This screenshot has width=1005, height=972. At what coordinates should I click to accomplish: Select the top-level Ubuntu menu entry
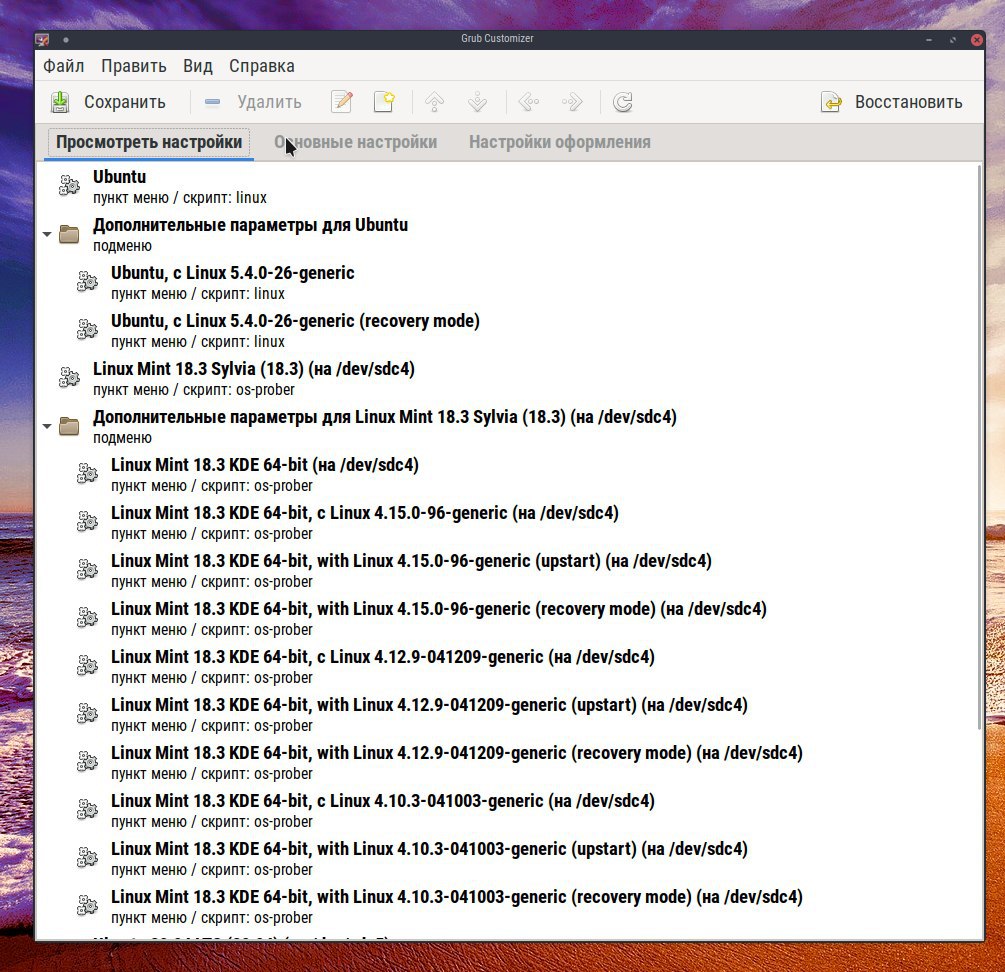507,186
